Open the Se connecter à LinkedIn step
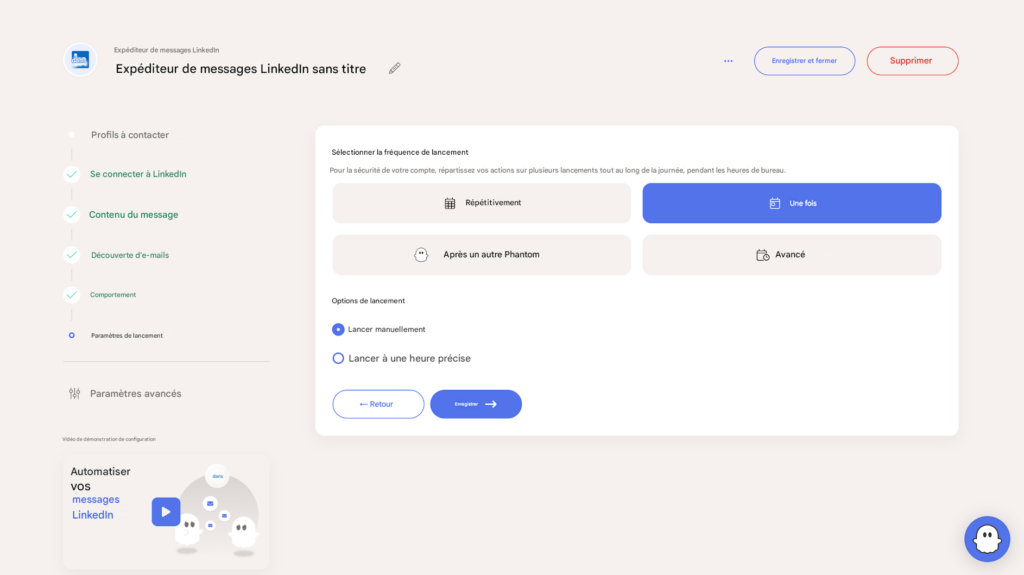The image size is (1024, 575). coord(138,174)
